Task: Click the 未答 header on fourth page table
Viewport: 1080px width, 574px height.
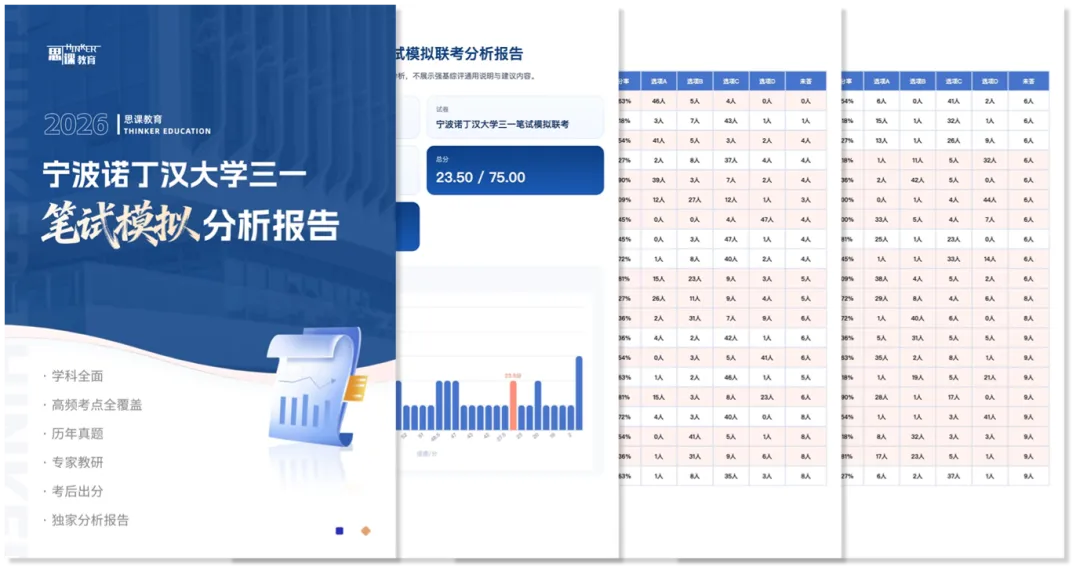Action: coord(1028,81)
